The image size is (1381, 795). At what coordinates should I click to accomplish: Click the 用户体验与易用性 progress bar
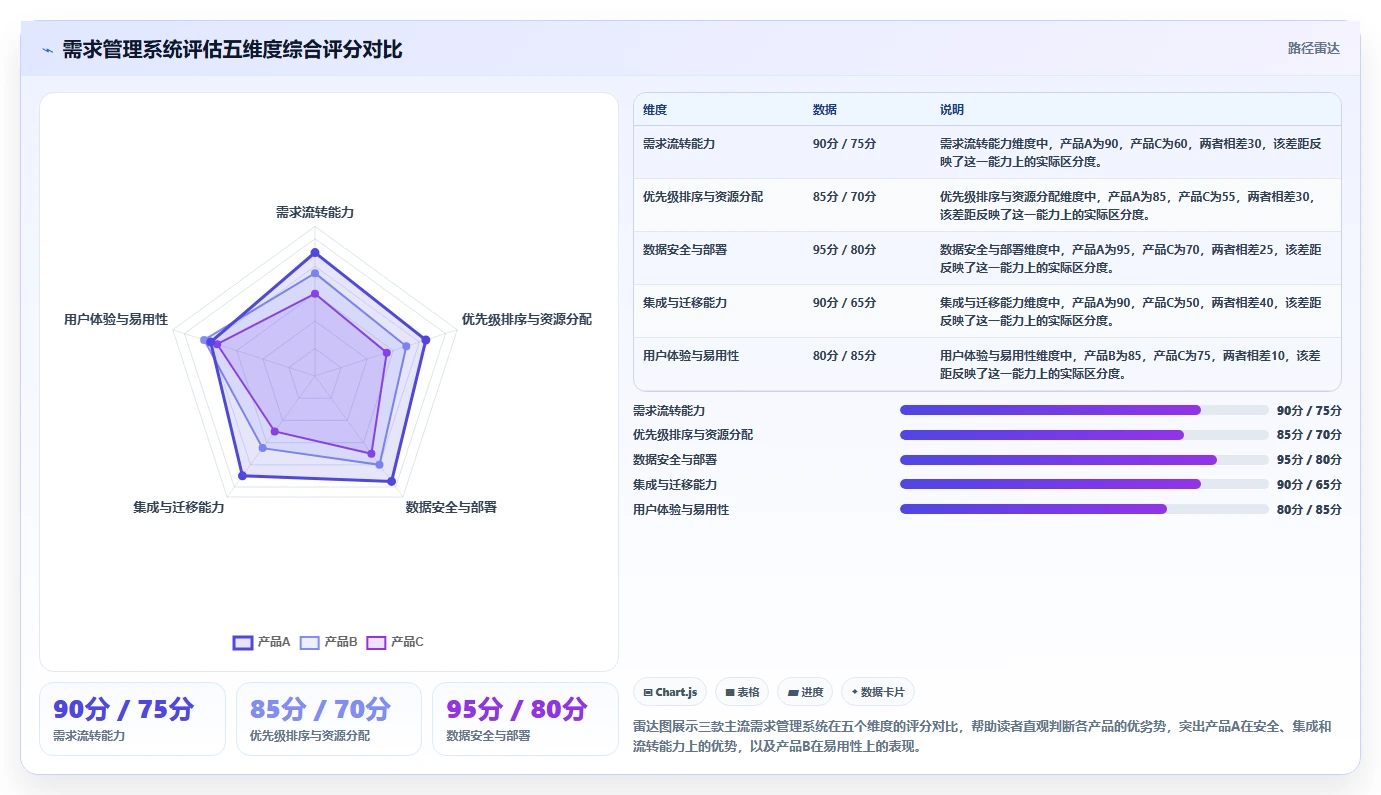(x=1084, y=509)
